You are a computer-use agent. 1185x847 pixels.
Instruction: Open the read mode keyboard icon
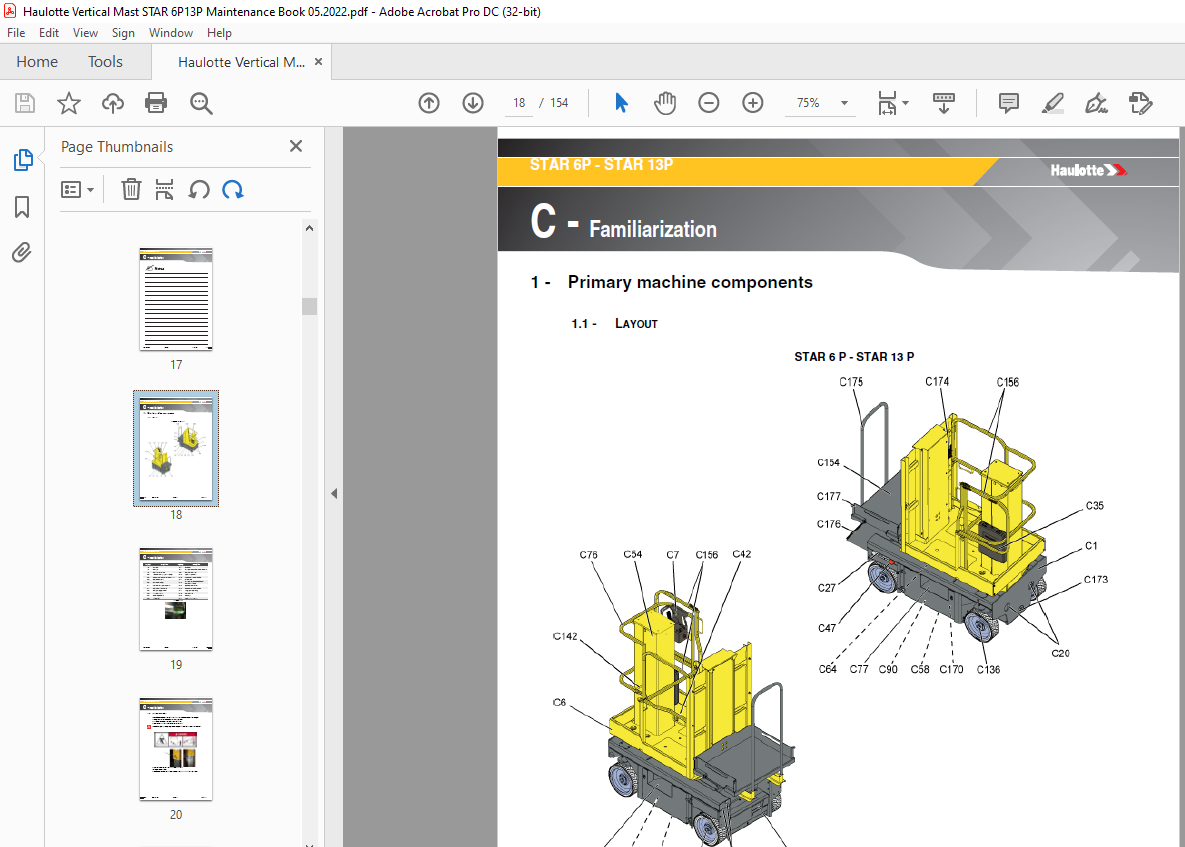[944, 103]
